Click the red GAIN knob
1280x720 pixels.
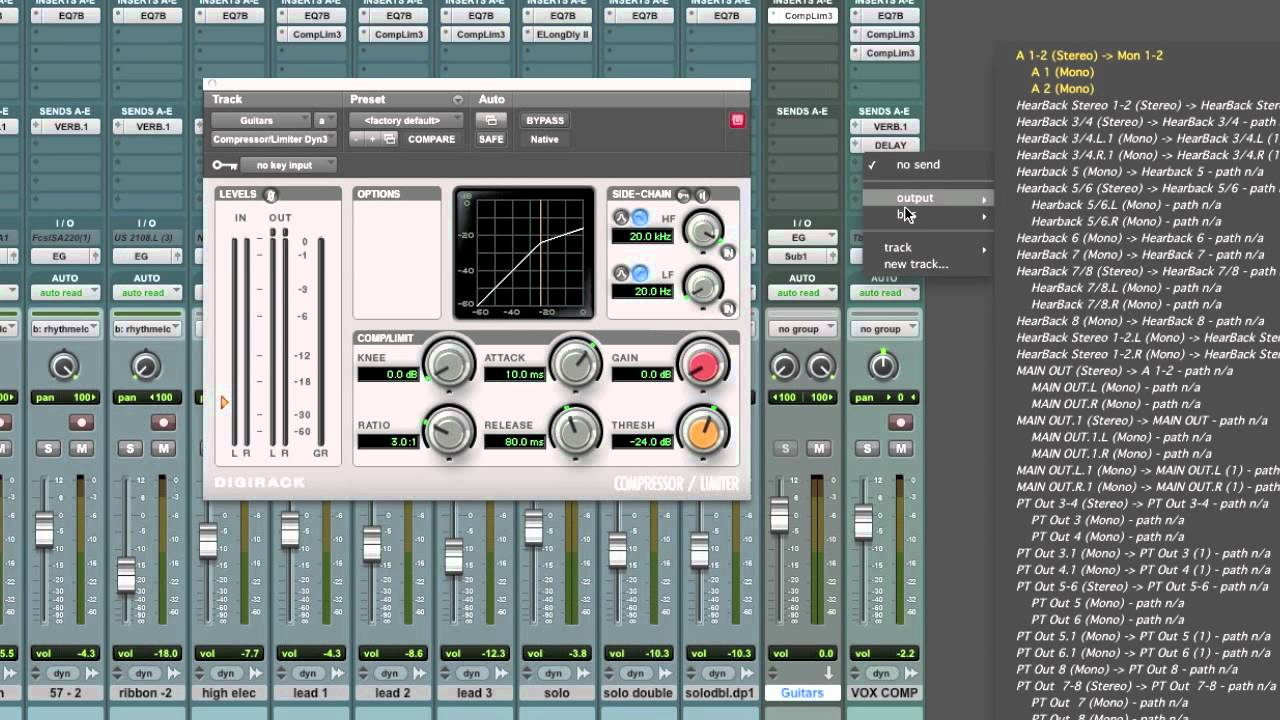[704, 364]
